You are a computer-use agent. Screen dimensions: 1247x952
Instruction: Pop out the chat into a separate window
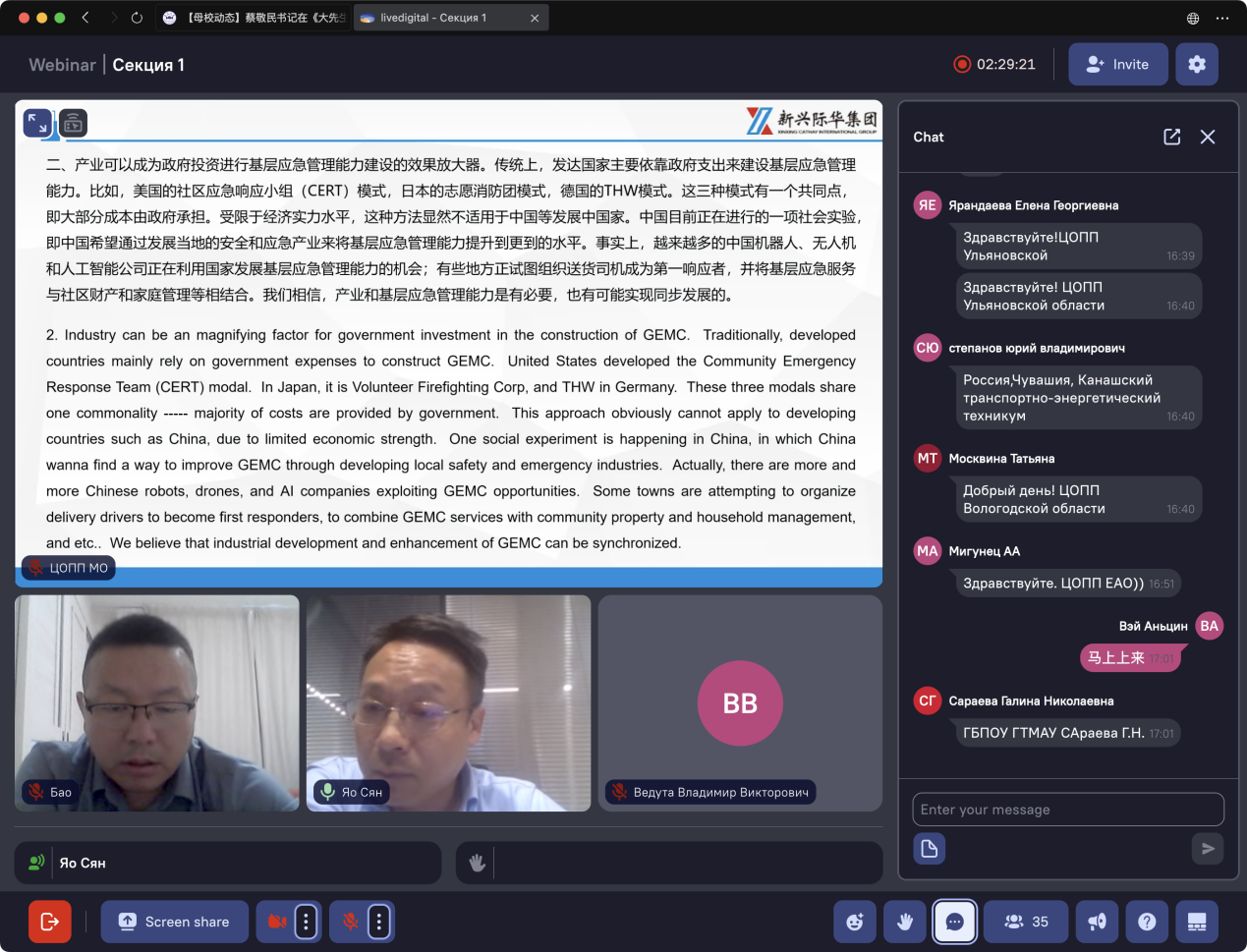(x=1171, y=137)
